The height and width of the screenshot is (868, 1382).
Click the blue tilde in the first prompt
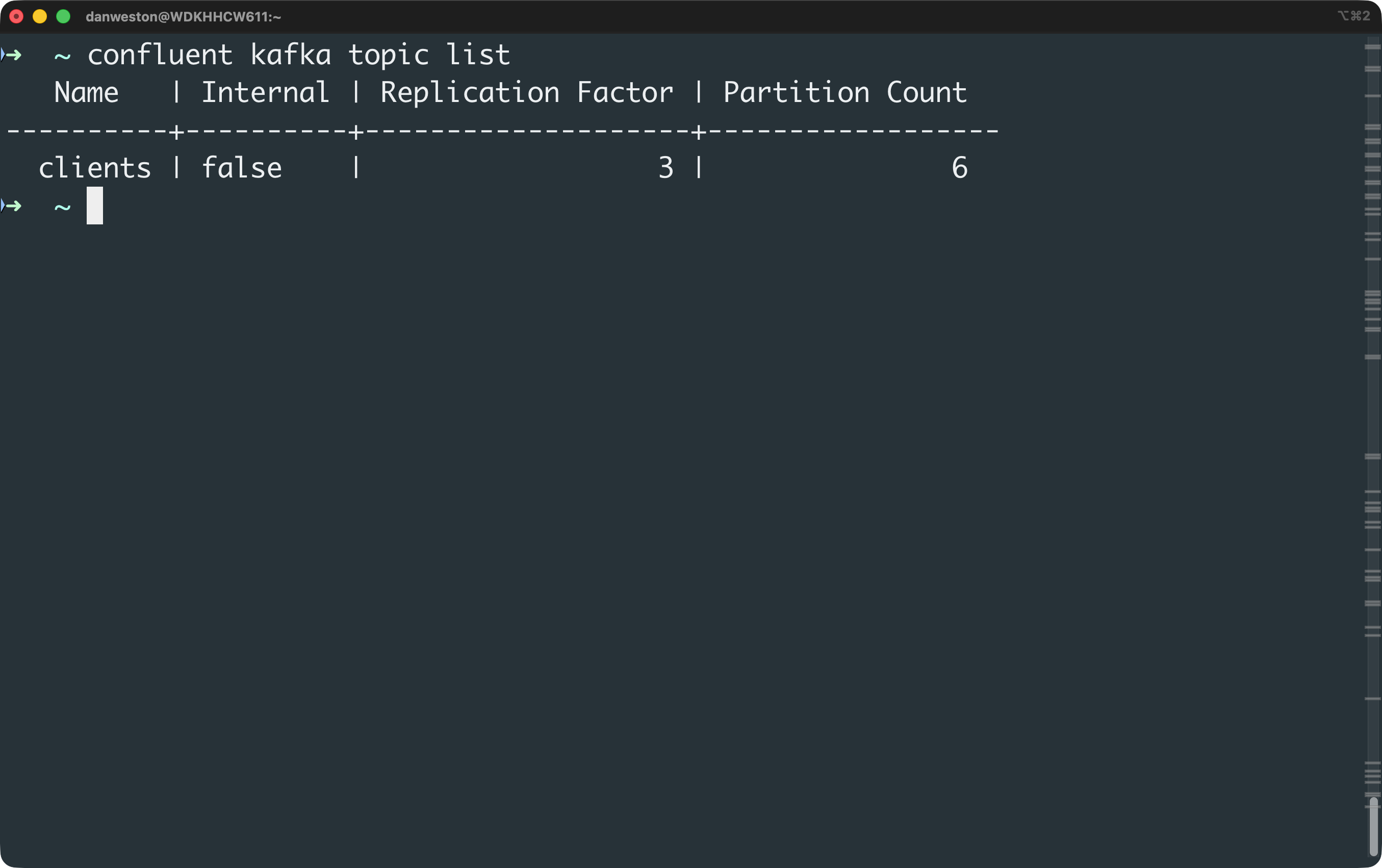(61, 56)
